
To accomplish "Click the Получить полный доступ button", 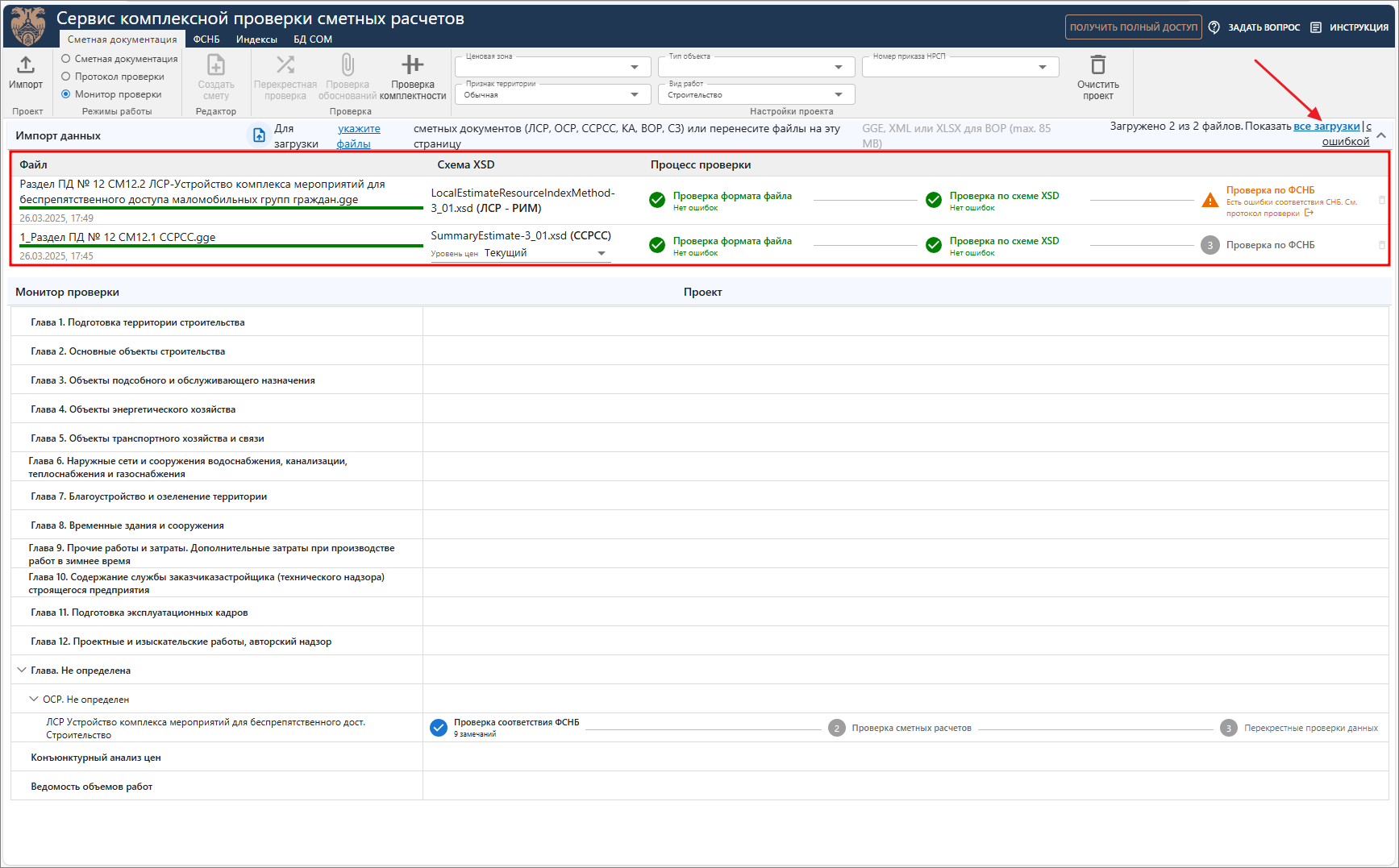I will 1133,27.
